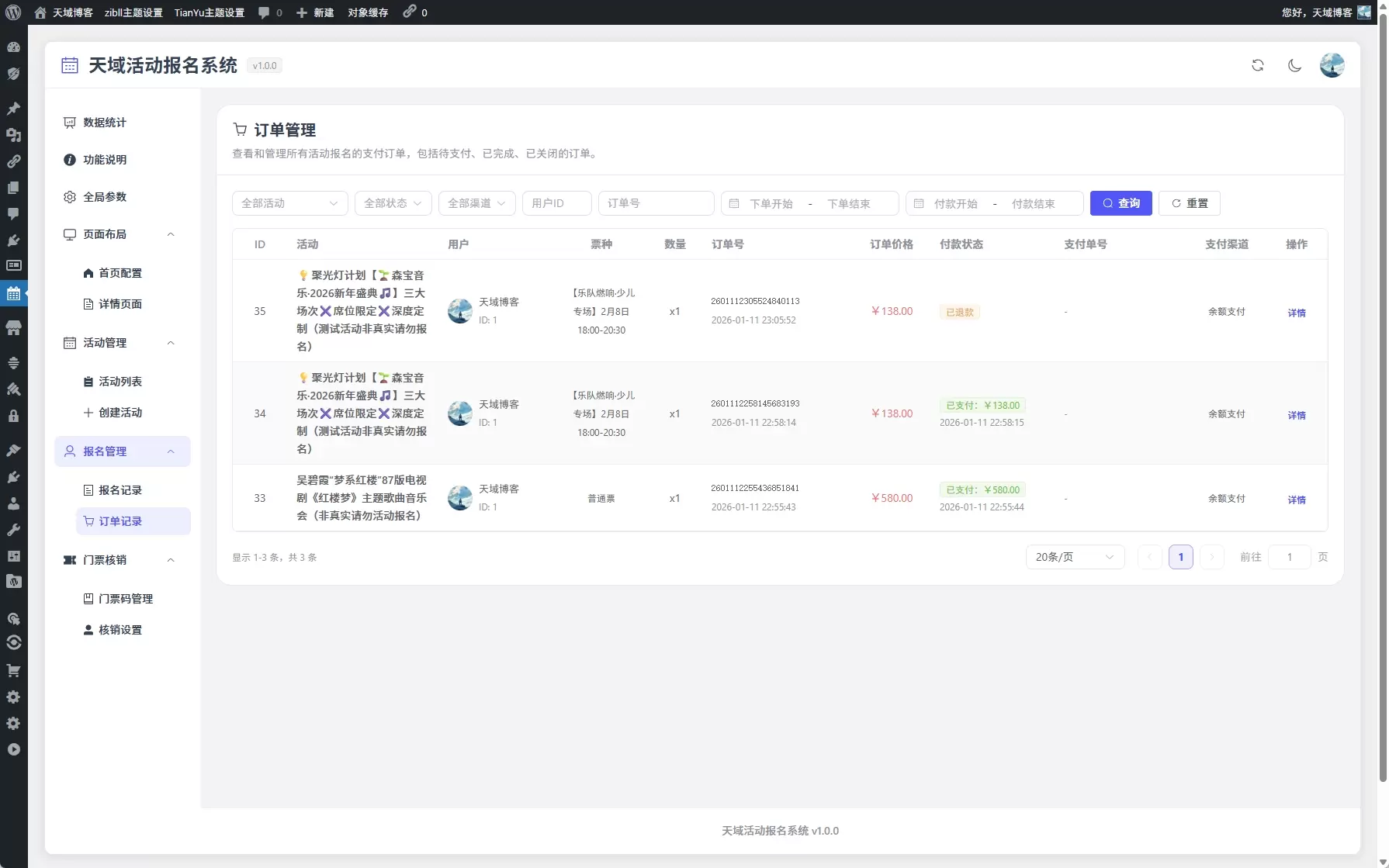Focus the 用户ID input field
1389x868 pixels.
pyautogui.click(x=557, y=203)
